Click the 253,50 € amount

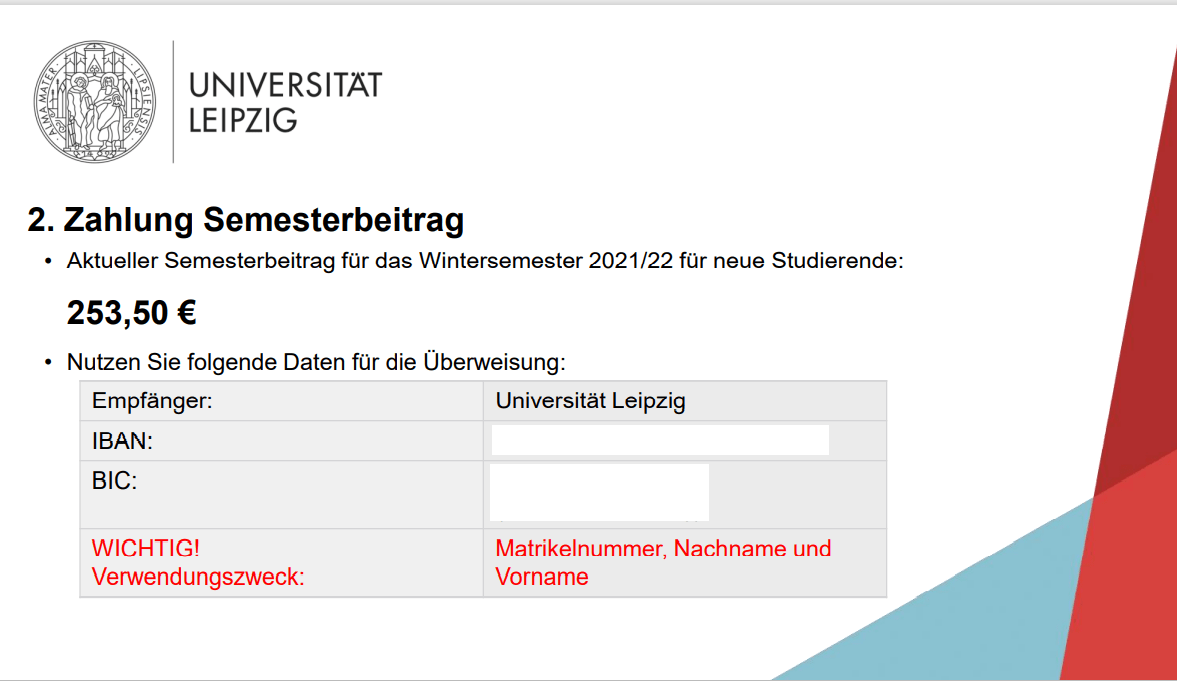(131, 313)
